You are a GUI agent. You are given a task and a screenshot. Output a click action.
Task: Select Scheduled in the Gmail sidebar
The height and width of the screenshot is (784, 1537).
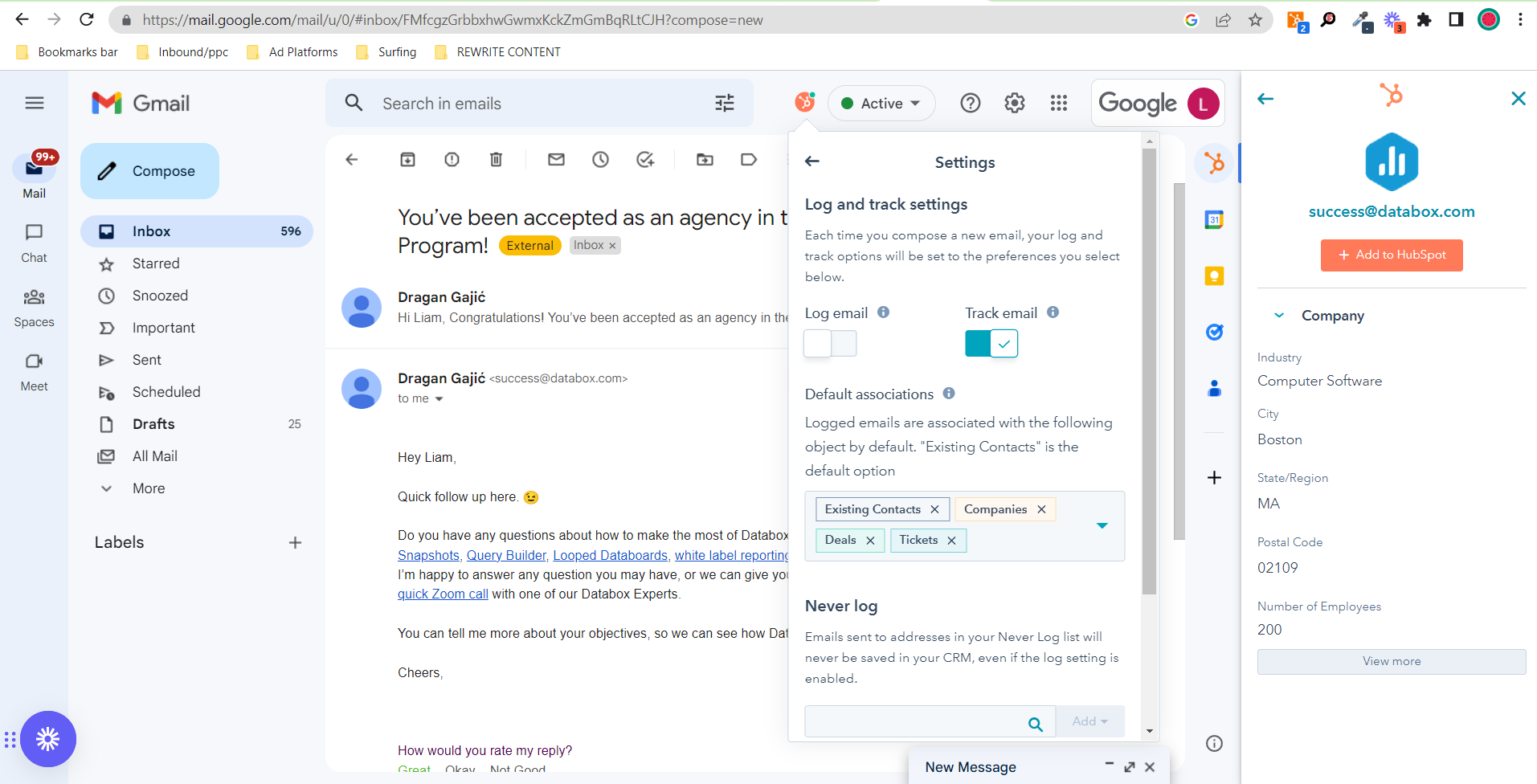[166, 391]
